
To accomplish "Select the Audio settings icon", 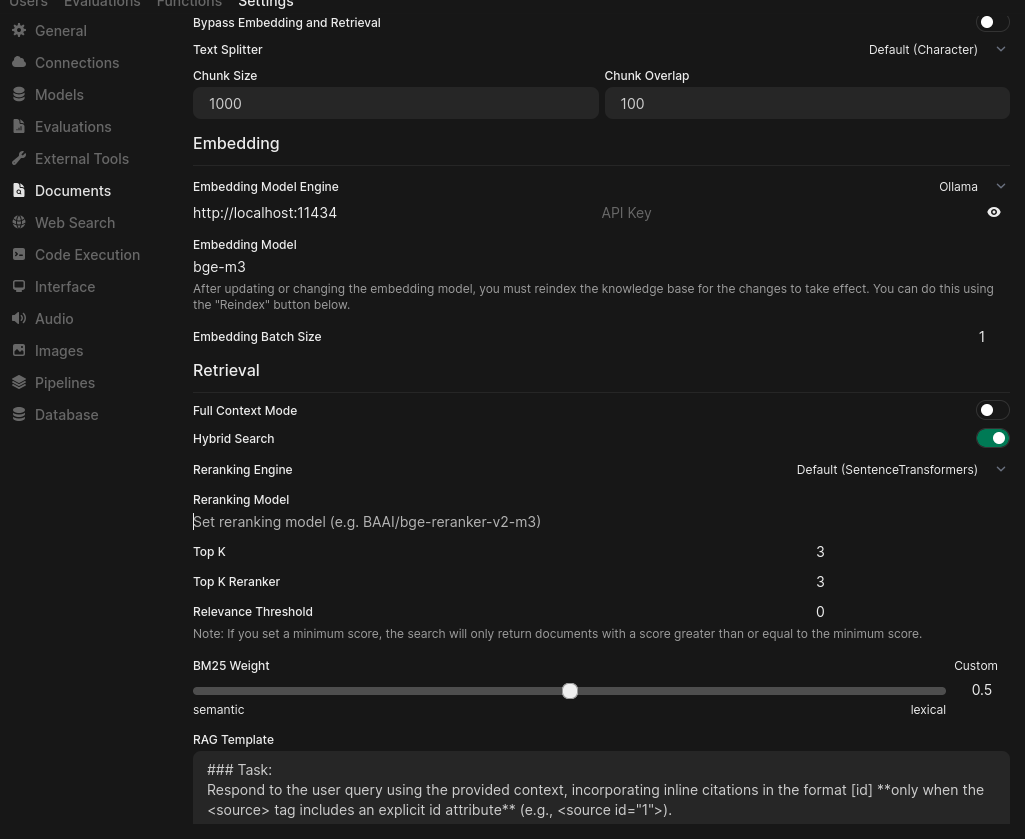I will (20, 318).
